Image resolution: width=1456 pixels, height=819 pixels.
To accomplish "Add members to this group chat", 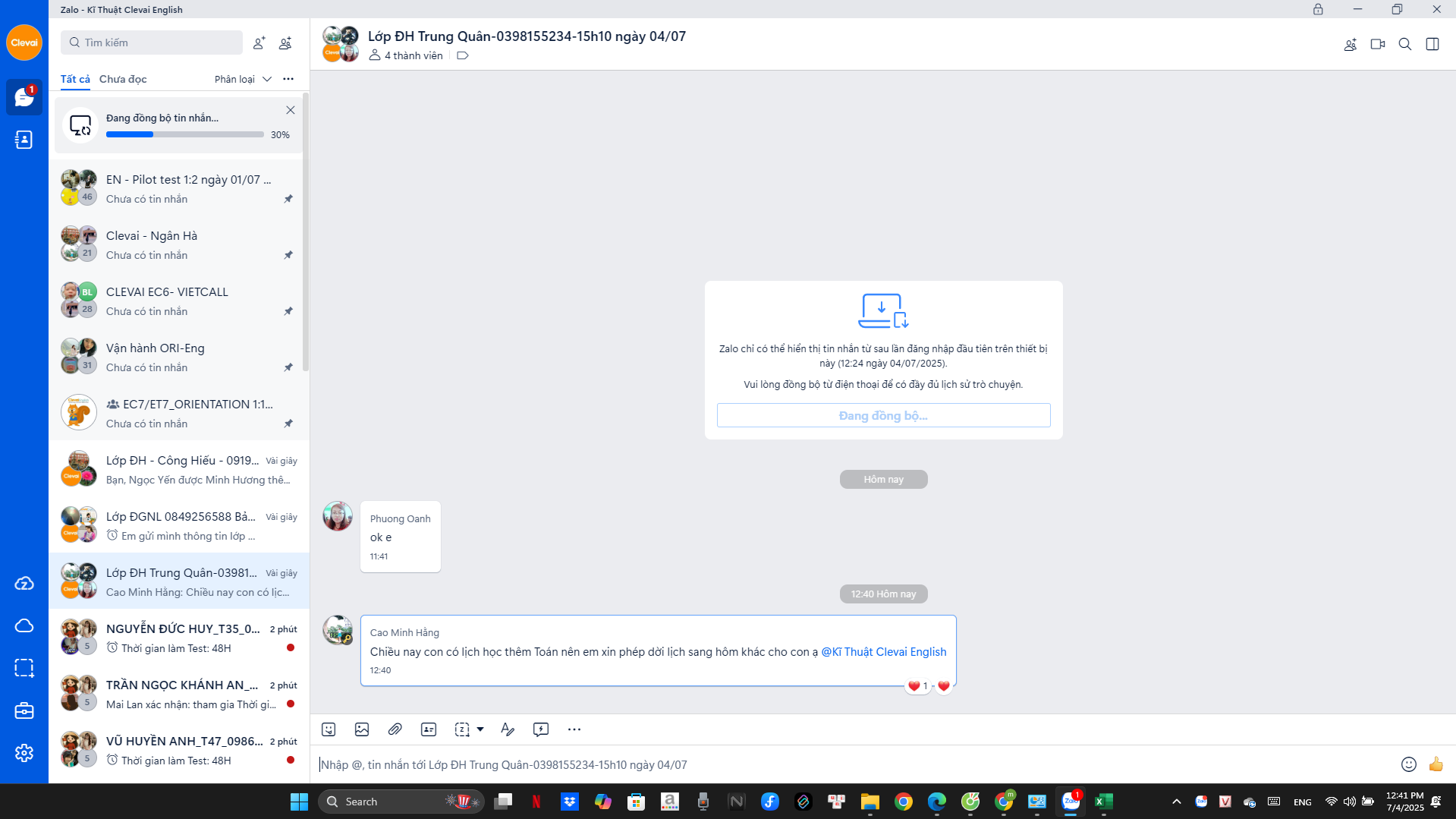I will [x=1351, y=45].
